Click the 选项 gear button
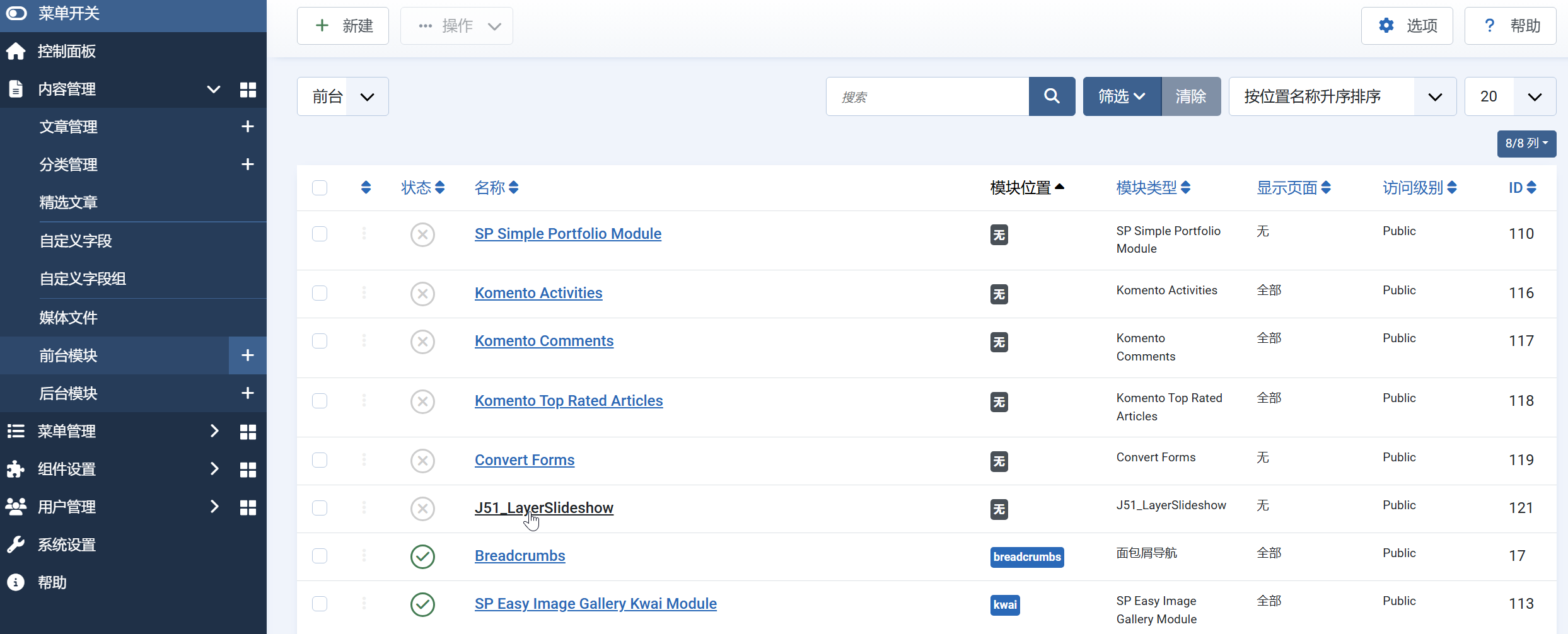Screen dimensions: 1568x634 (x=1407, y=26)
